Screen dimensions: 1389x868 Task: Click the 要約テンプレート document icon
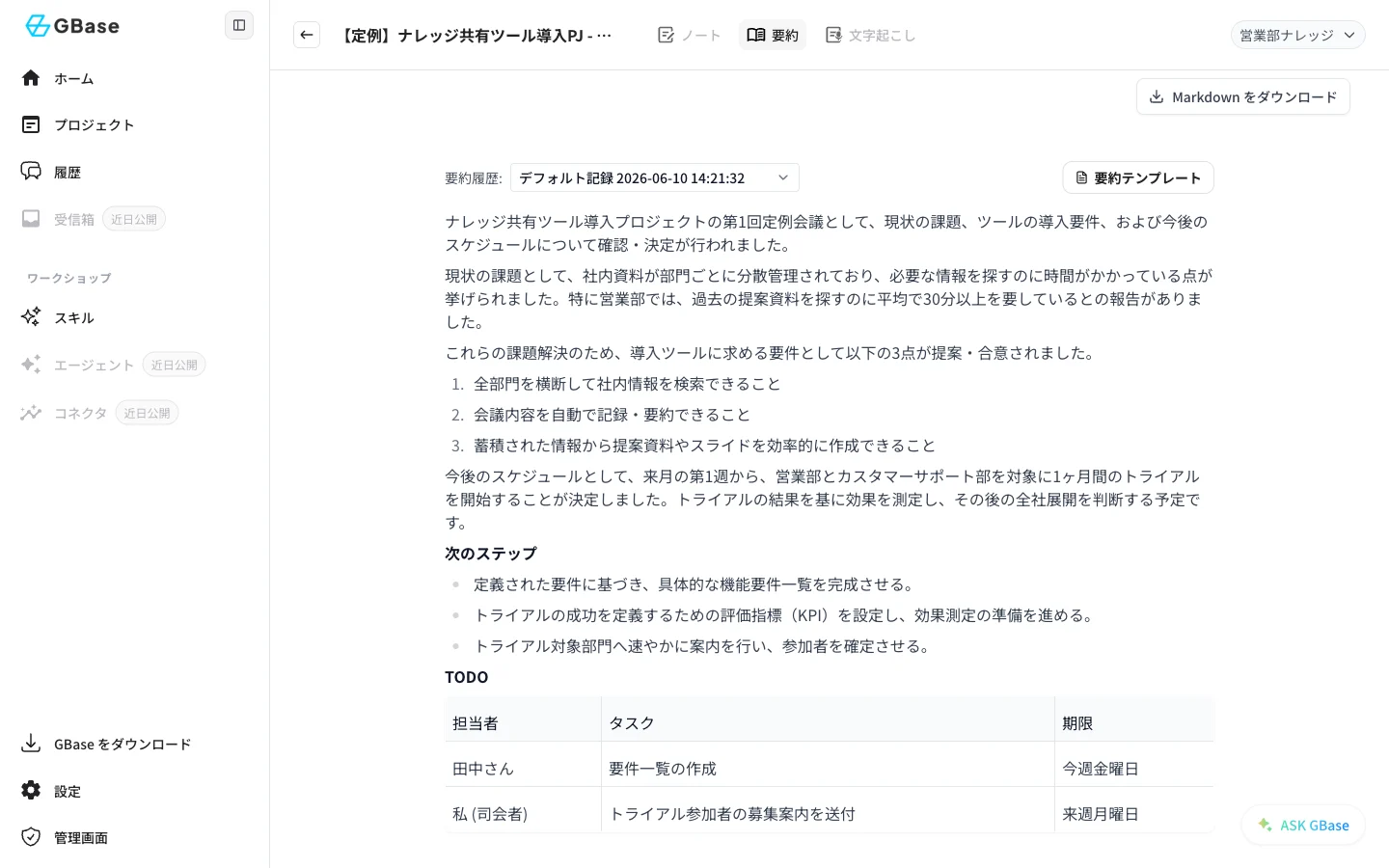pos(1081,177)
